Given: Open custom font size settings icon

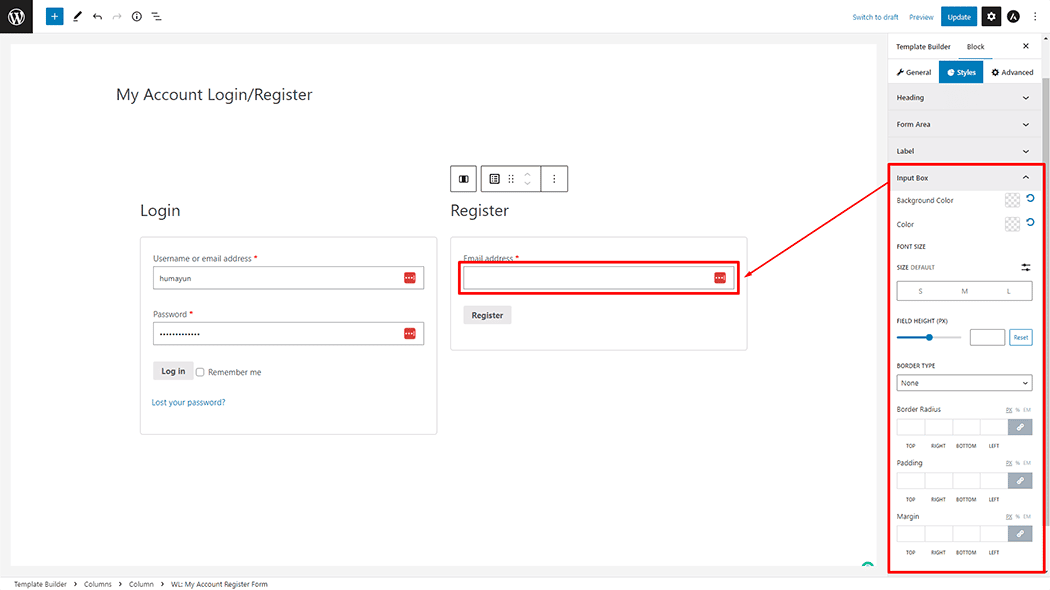Looking at the screenshot, I should pyautogui.click(x=1025, y=267).
